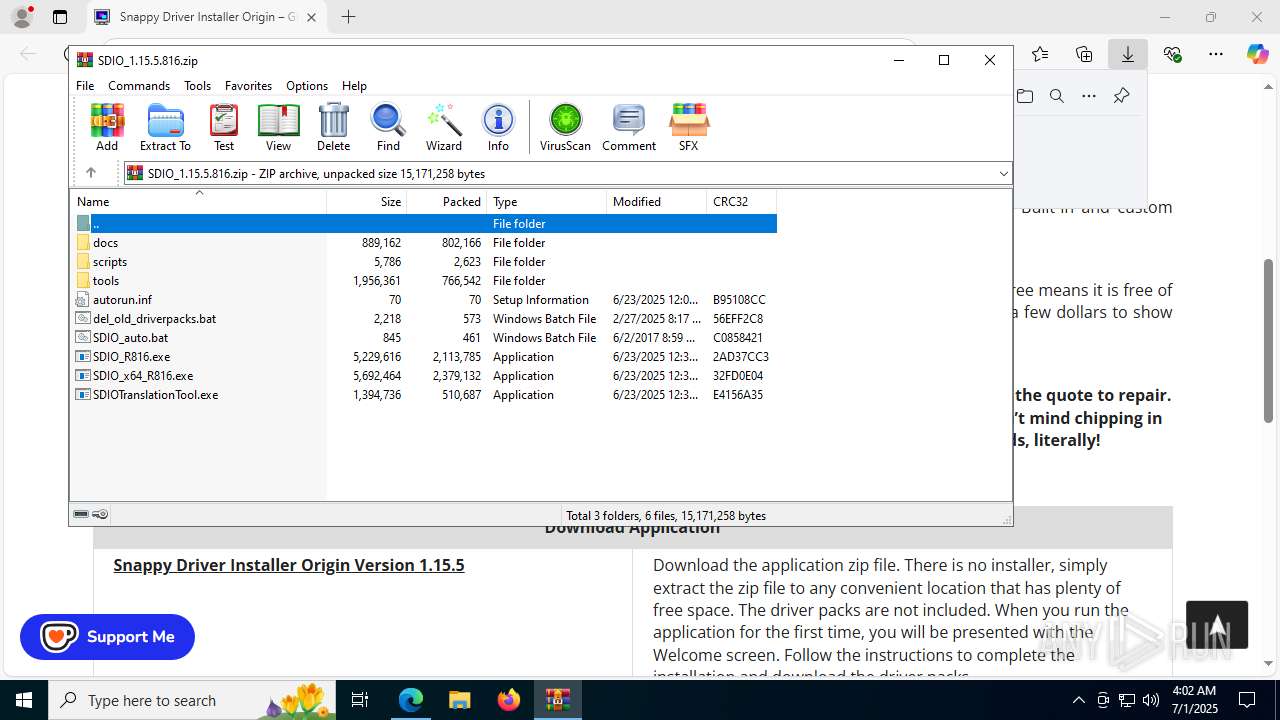This screenshot has width=1280, height=720.
Task: Open Task View on taskbar
Action: tap(361, 700)
